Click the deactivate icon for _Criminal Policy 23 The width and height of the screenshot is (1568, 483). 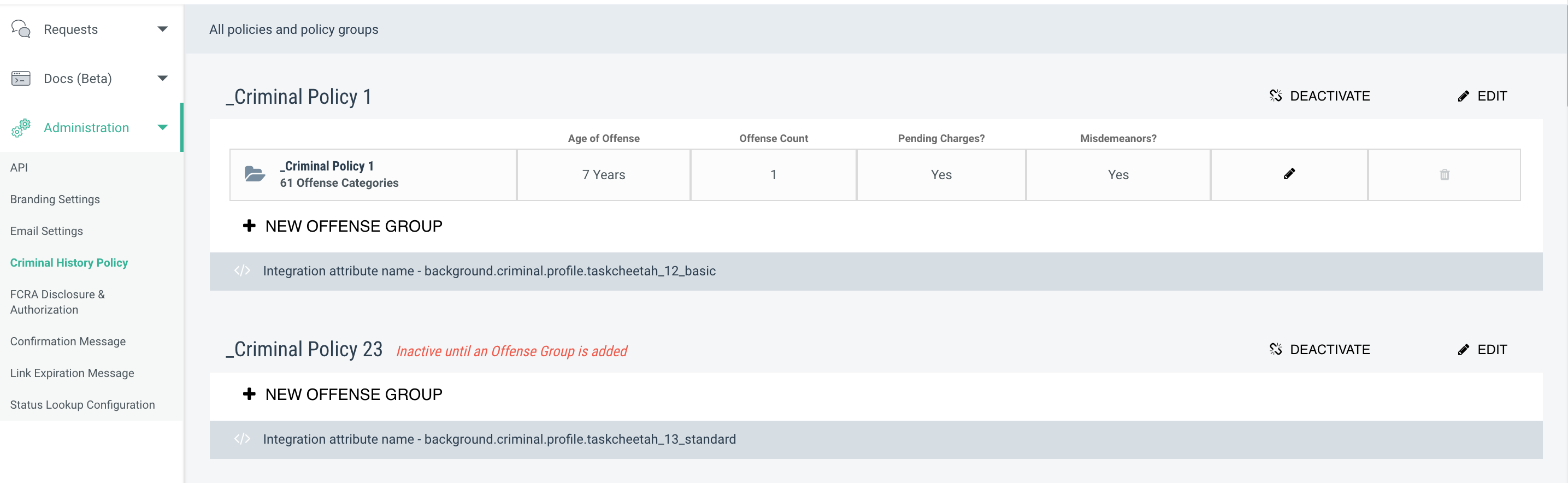[1275, 349]
